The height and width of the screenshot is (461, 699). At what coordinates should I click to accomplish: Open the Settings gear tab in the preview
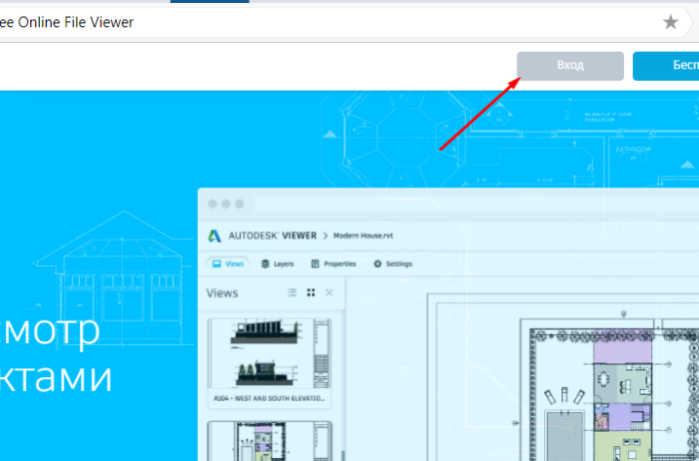393,263
